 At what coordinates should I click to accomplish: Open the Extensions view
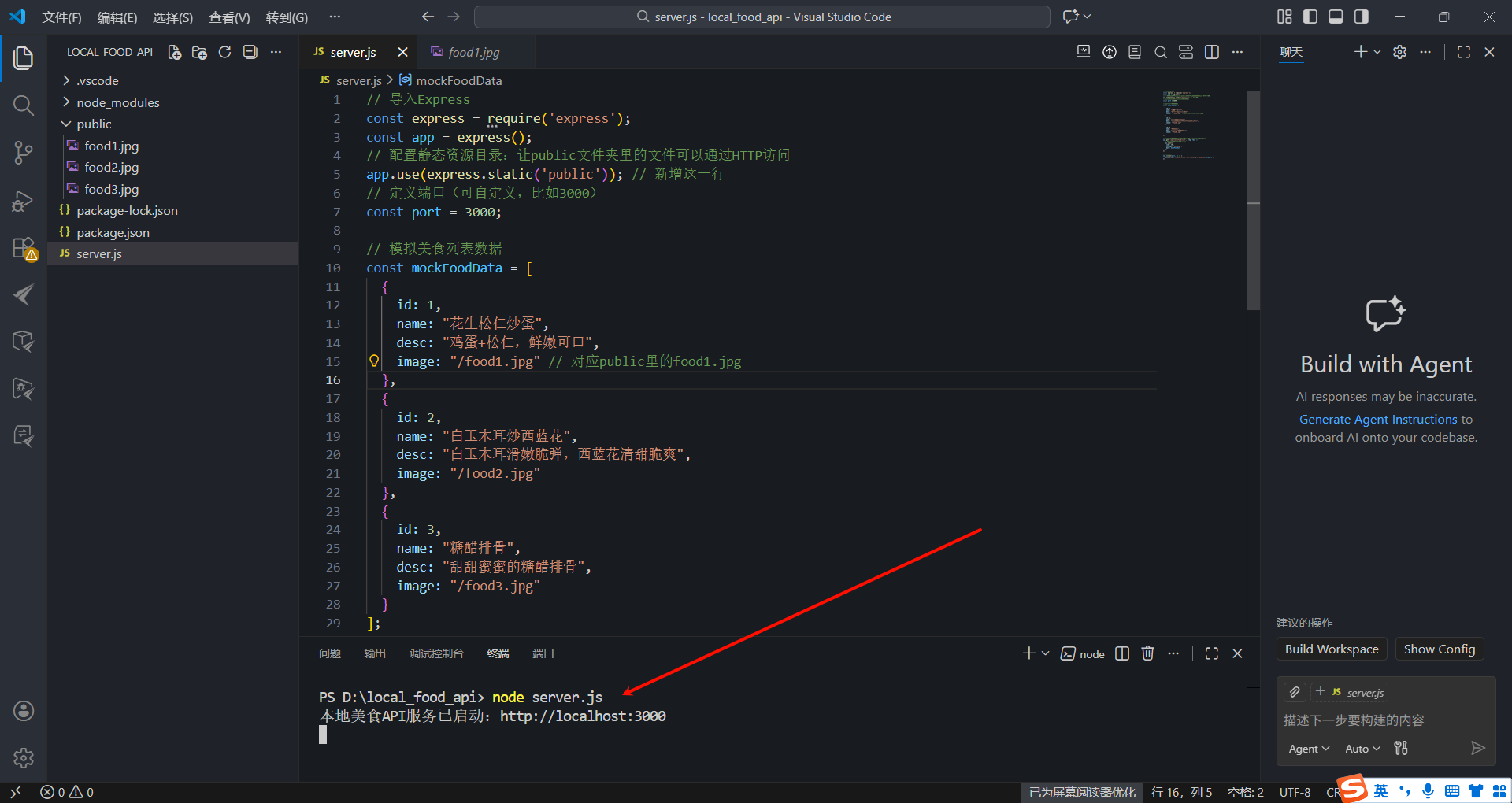click(x=24, y=248)
